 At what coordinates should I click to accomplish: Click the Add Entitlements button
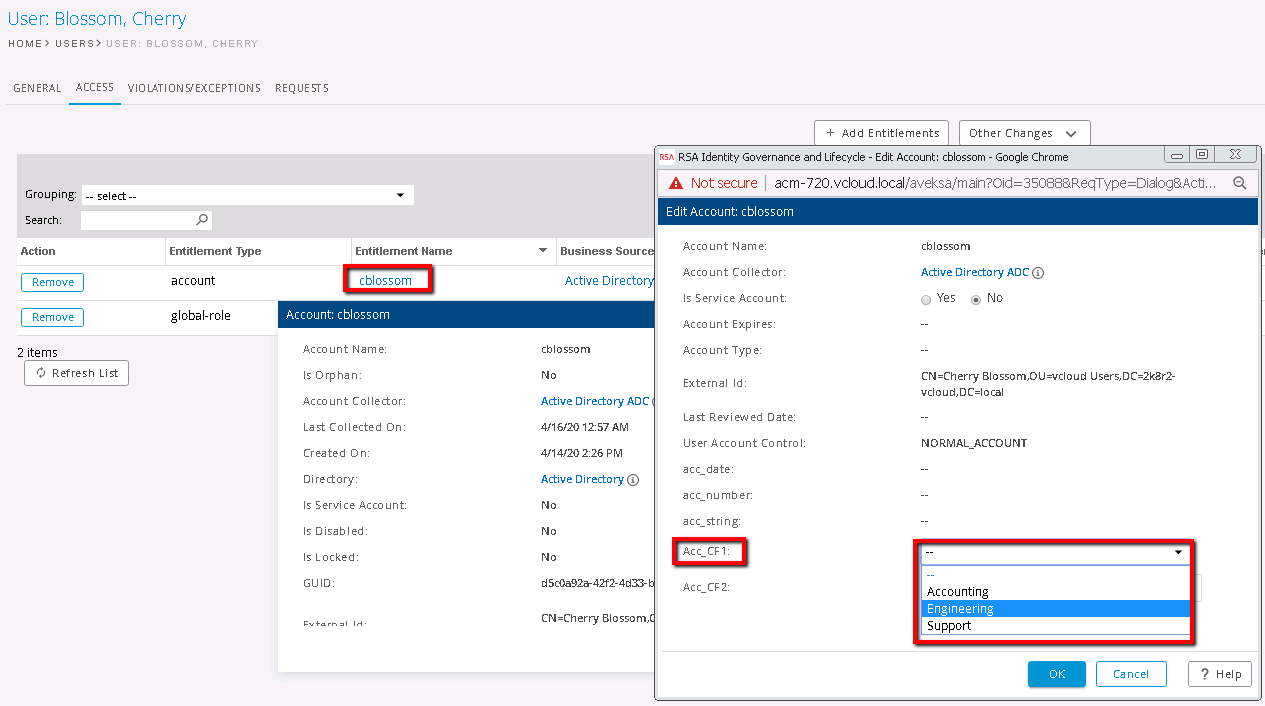tap(881, 133)
